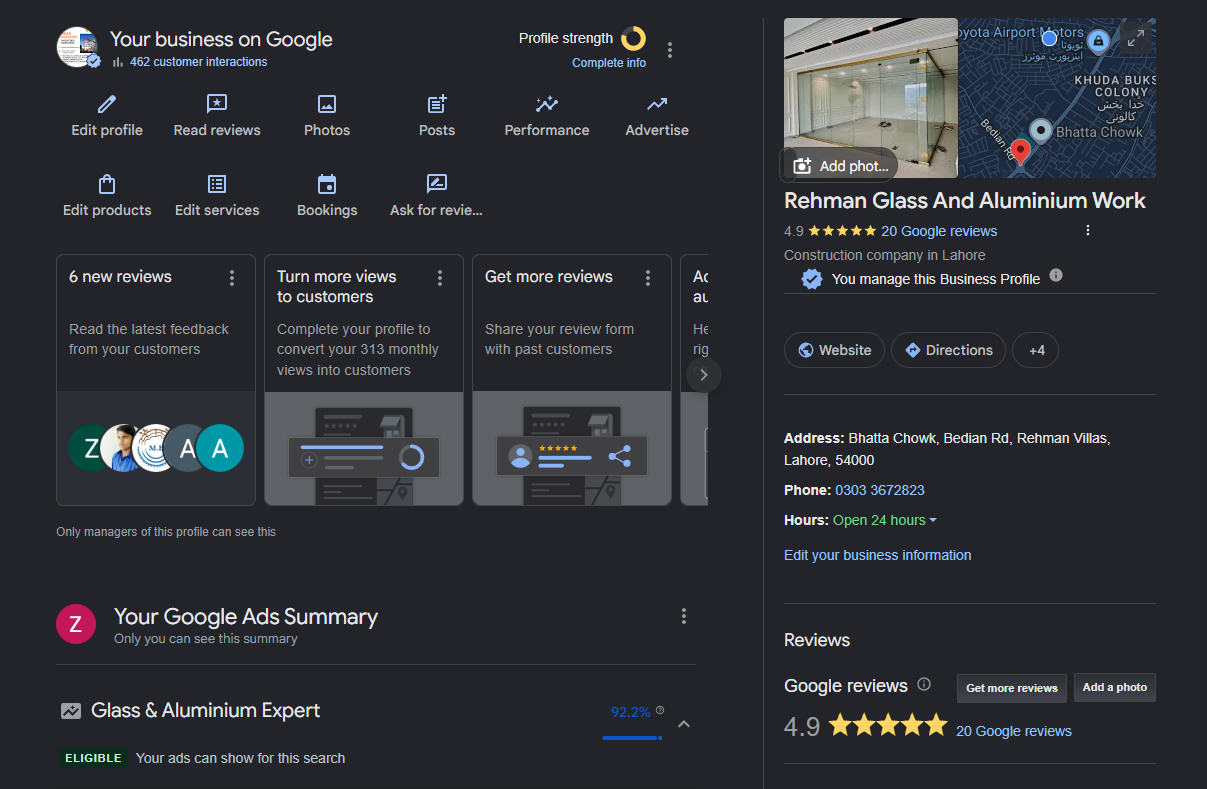Click Add a photo button
This screenshot has height=789, width=1207.
(x=1115, y=688)
